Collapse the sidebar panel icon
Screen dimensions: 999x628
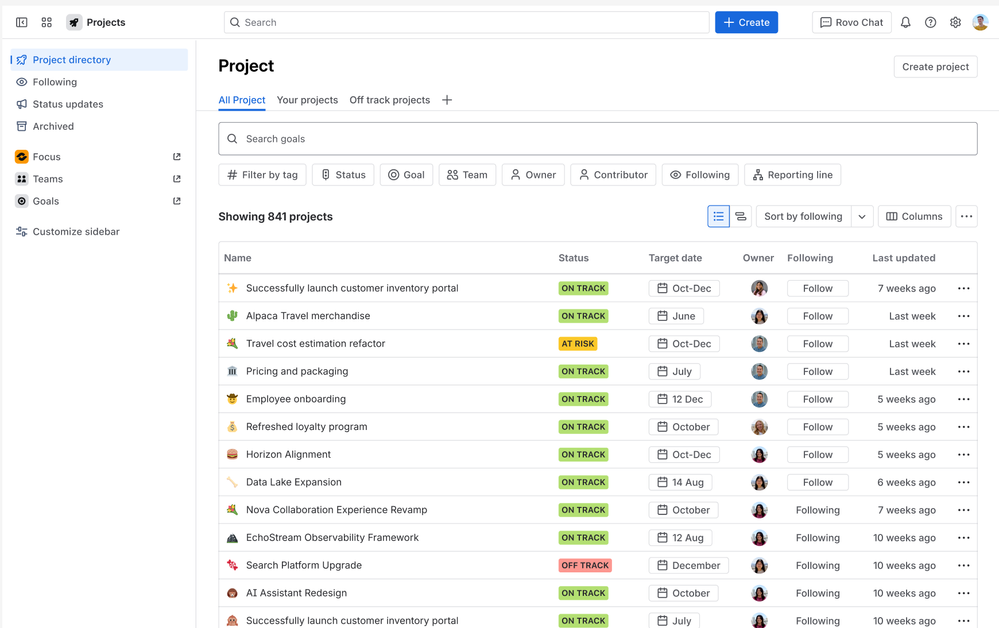pyautogui.click(x=22, y=22)
